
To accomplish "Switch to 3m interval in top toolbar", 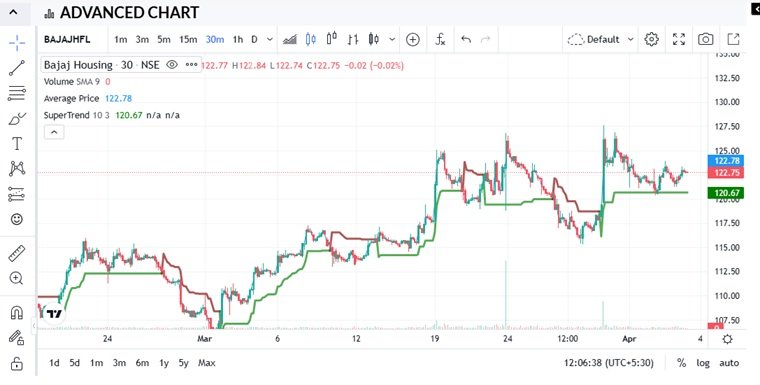I will click(142, 39).
